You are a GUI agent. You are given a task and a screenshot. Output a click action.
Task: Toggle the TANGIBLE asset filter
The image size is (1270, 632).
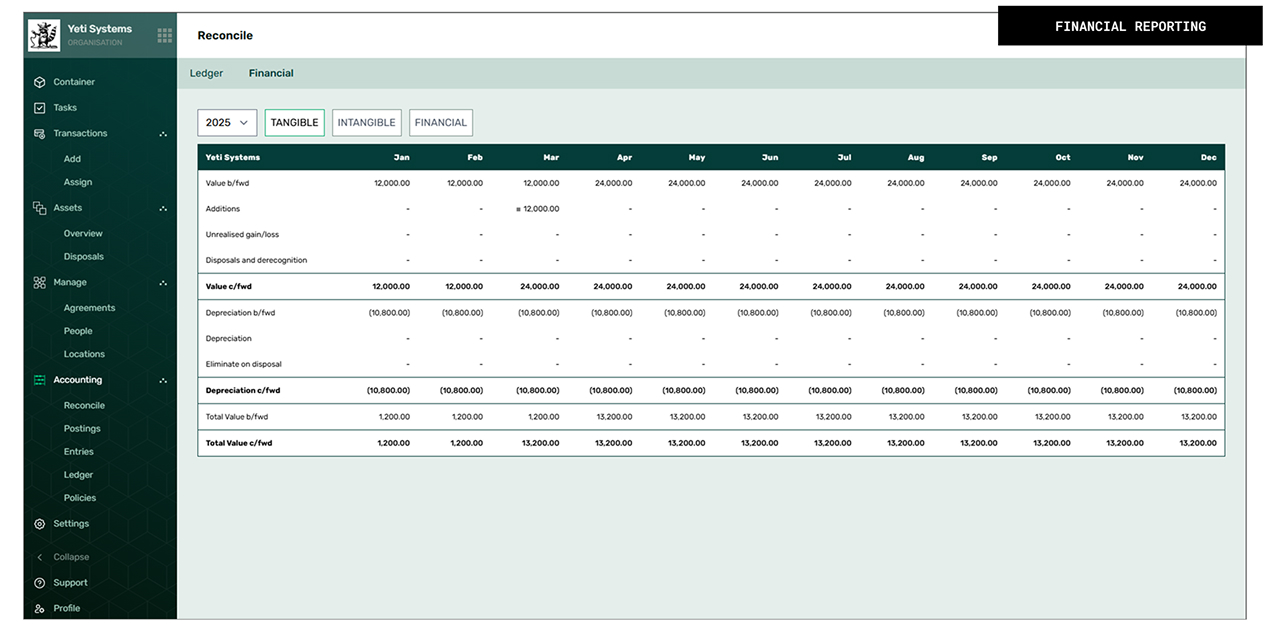tap(294, 121)
